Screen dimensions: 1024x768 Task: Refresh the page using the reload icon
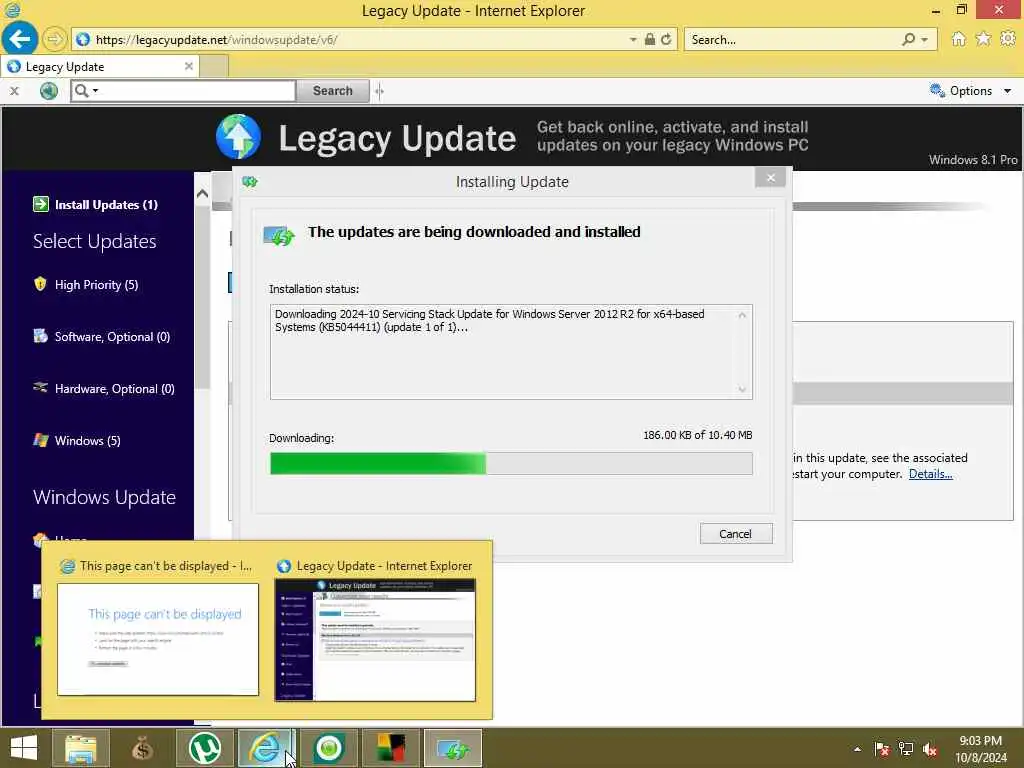coord(666,39)
